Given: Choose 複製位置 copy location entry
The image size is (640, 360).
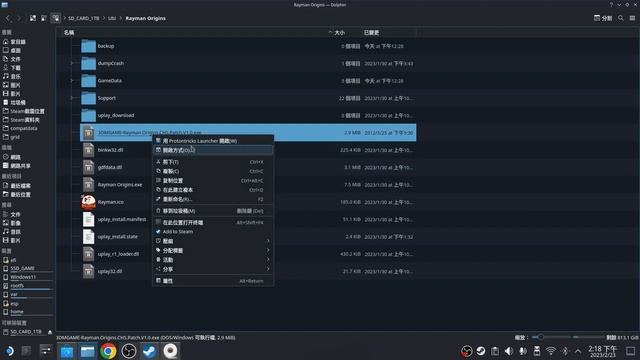Looking at the screenshot, I should tap(213, 181).
